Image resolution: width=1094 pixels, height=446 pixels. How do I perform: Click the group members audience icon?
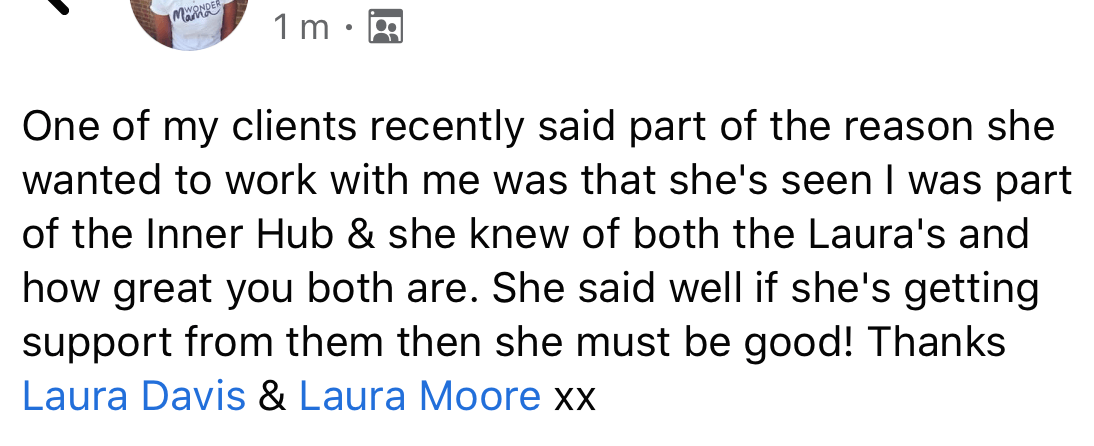(x=386, y=27)
